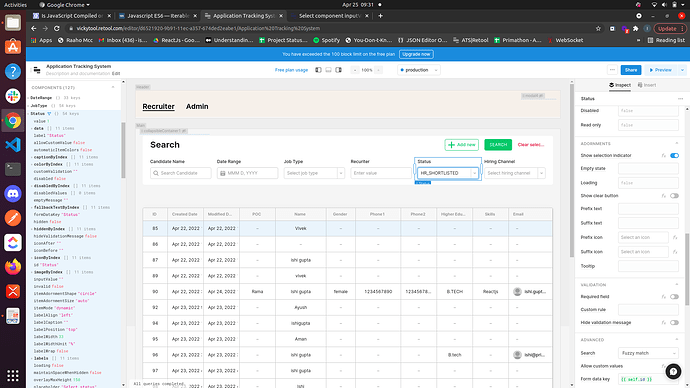Open Status dropdown showing HR_SHORTLISTED
The width and height of the screenshot is (690, 388).
[x=448, y=173]
